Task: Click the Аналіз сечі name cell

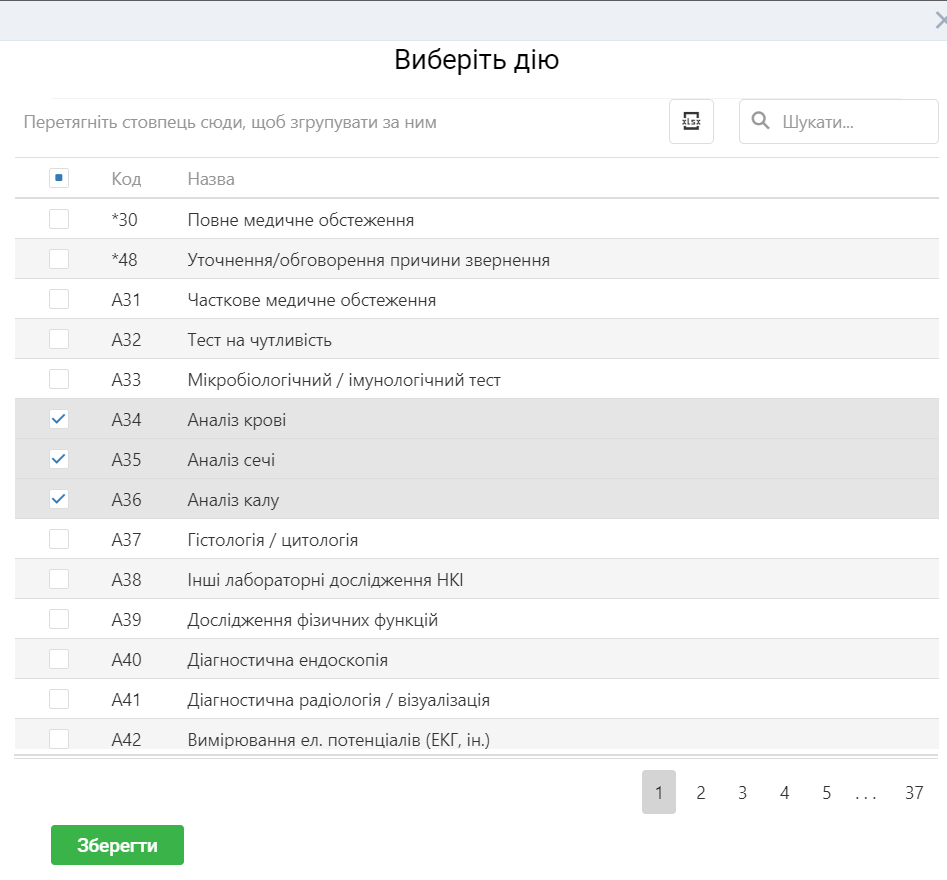Action: coord(231,460)
